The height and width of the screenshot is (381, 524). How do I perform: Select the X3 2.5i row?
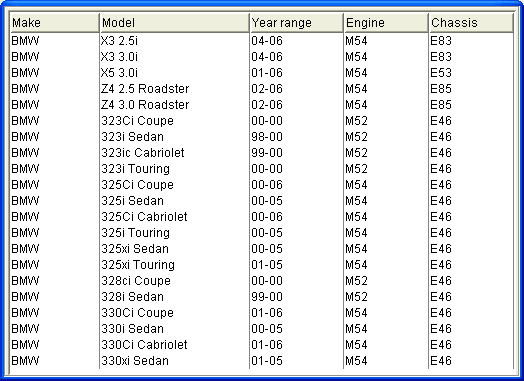[x=262, y=41]
